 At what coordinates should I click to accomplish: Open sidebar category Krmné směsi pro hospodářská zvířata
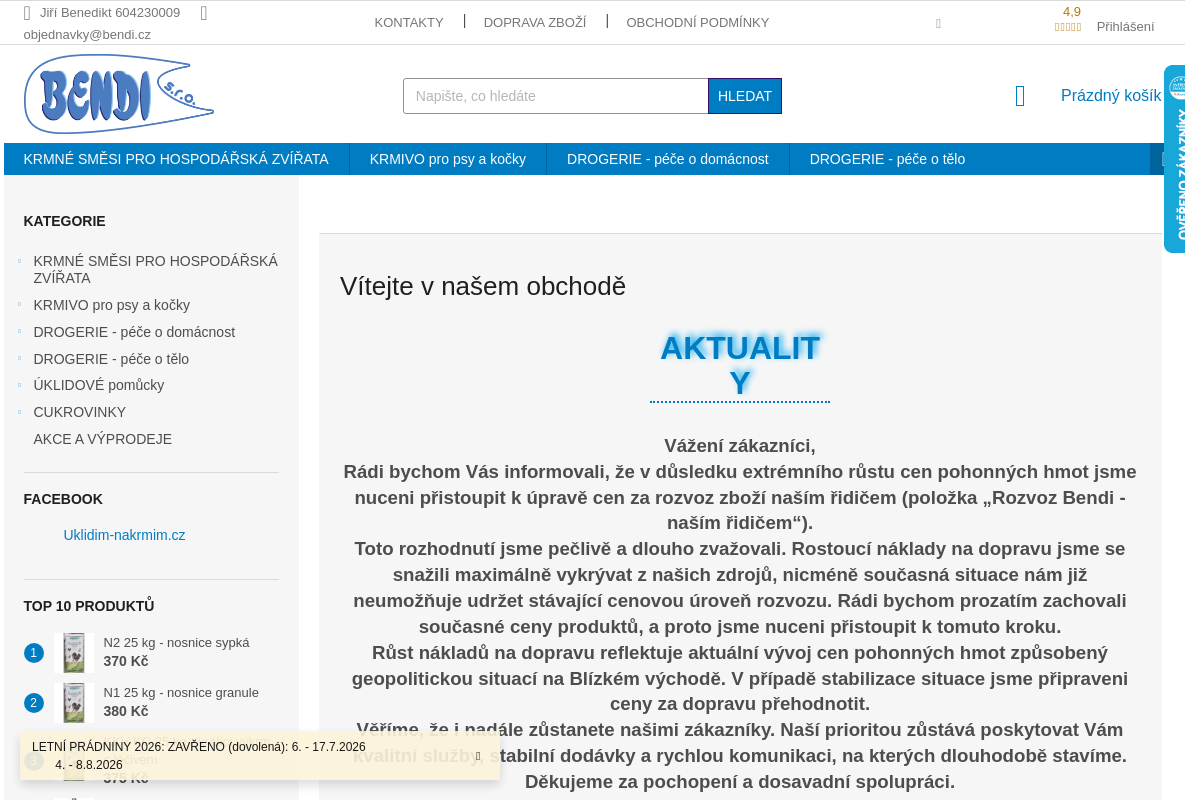156,269
